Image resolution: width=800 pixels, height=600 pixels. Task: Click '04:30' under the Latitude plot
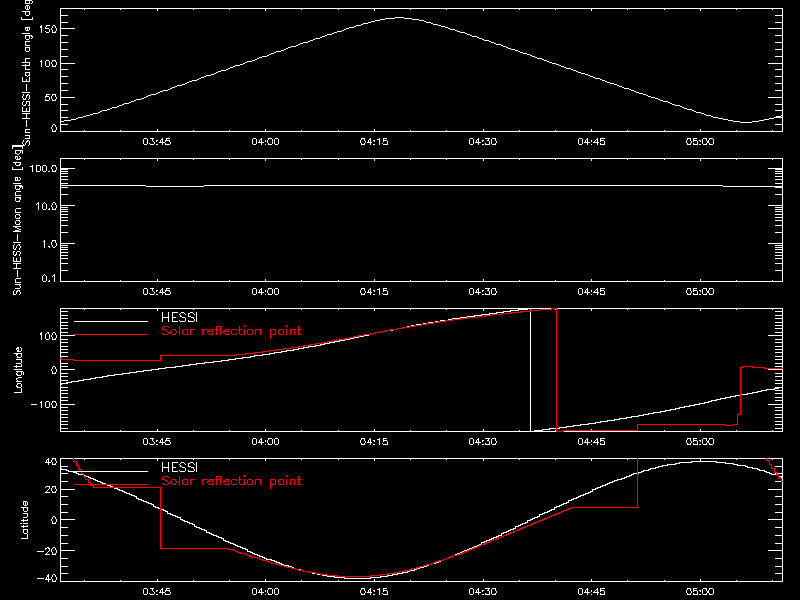point(483,591)
